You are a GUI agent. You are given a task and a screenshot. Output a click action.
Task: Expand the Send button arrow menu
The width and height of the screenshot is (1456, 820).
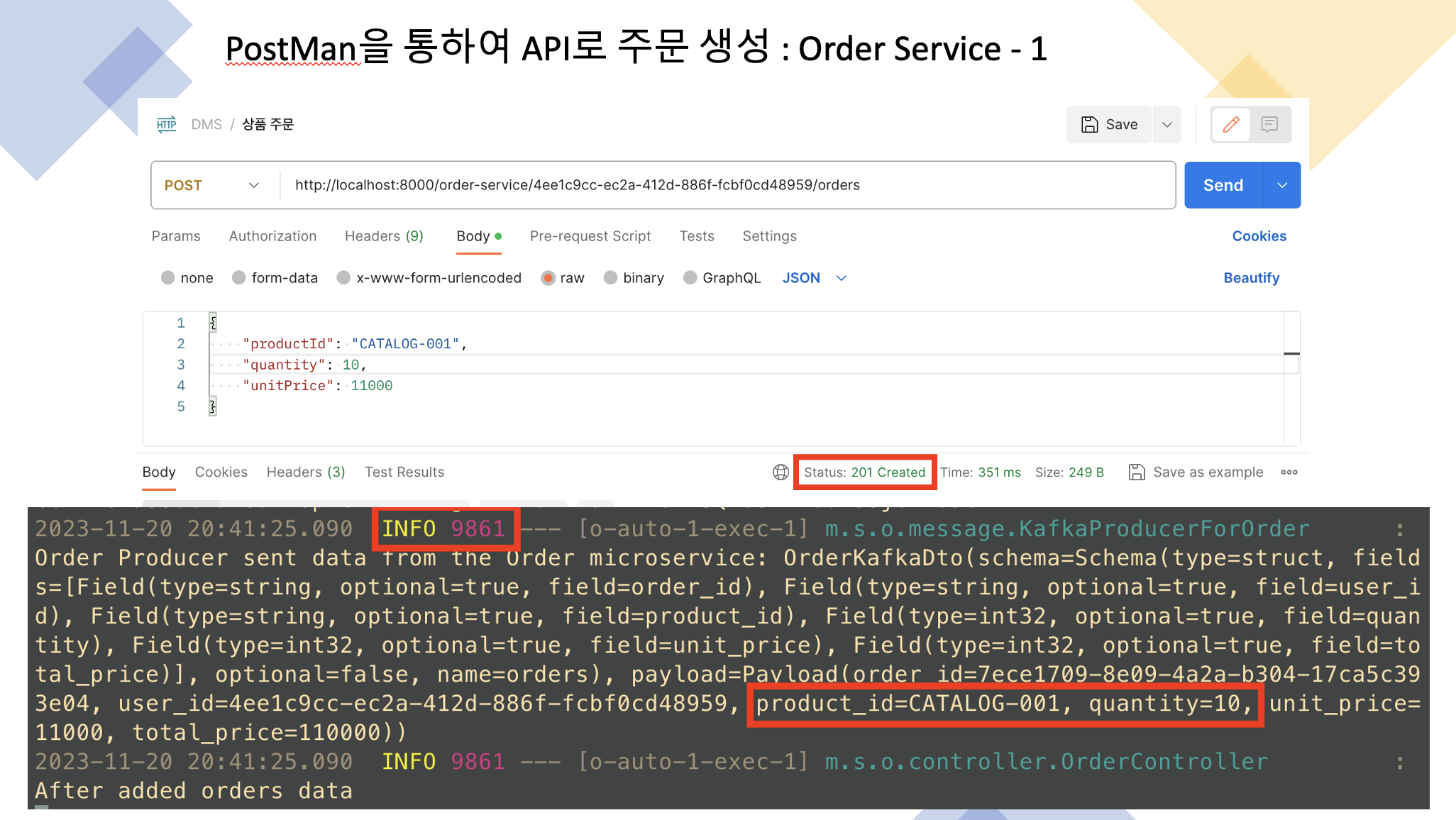[x=1282, y=185]
